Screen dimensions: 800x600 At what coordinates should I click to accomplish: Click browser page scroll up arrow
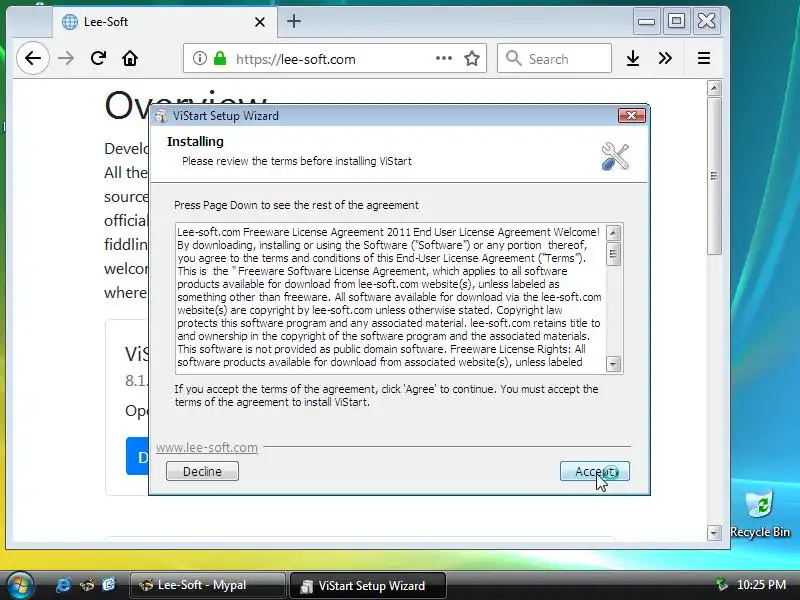pyautogui.click(x=714, y=88)
